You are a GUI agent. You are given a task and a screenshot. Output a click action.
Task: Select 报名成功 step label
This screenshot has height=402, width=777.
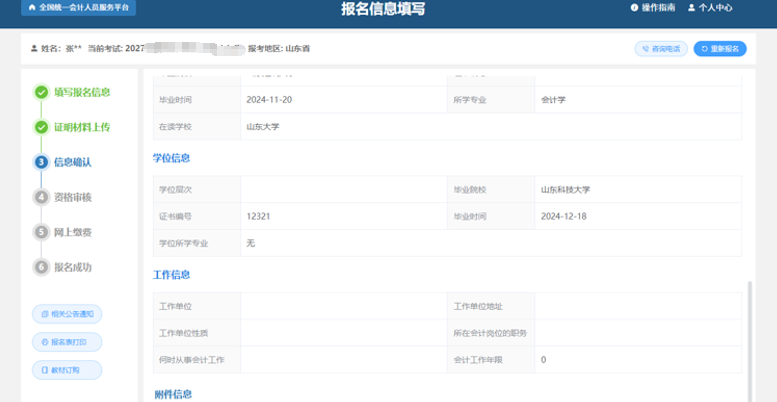(73, 267)
